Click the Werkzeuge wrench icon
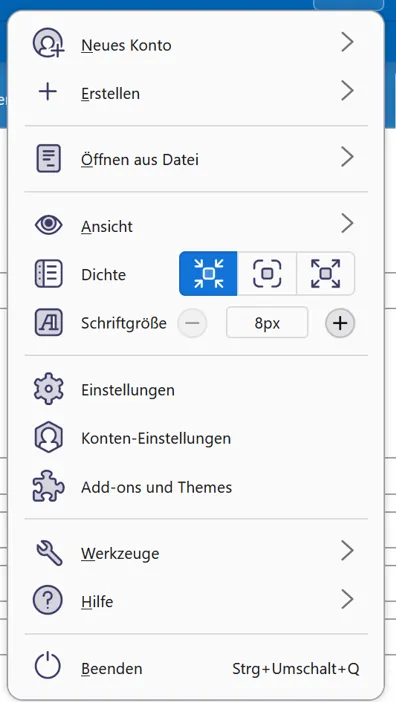 (48, 552)
